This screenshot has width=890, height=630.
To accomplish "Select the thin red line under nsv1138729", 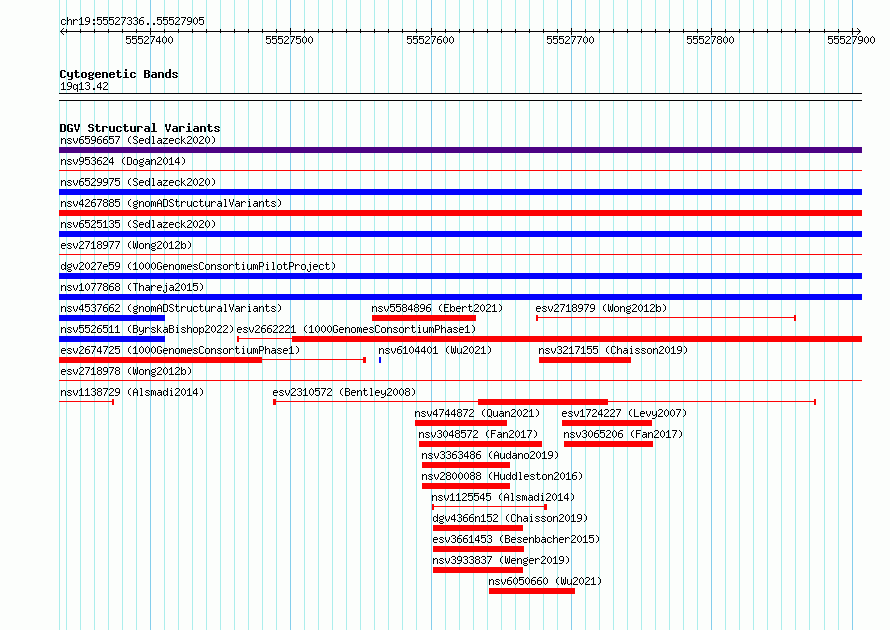I will pos(86,402).
